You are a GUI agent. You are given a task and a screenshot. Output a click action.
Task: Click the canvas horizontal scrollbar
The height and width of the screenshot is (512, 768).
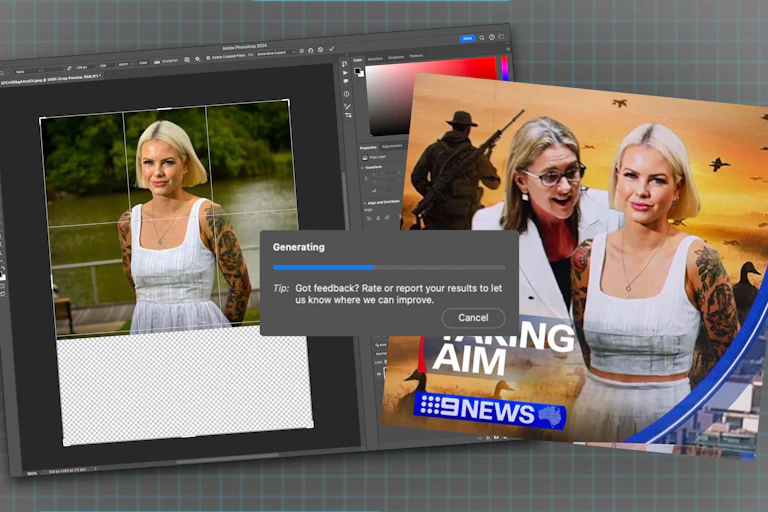[228, 459]
